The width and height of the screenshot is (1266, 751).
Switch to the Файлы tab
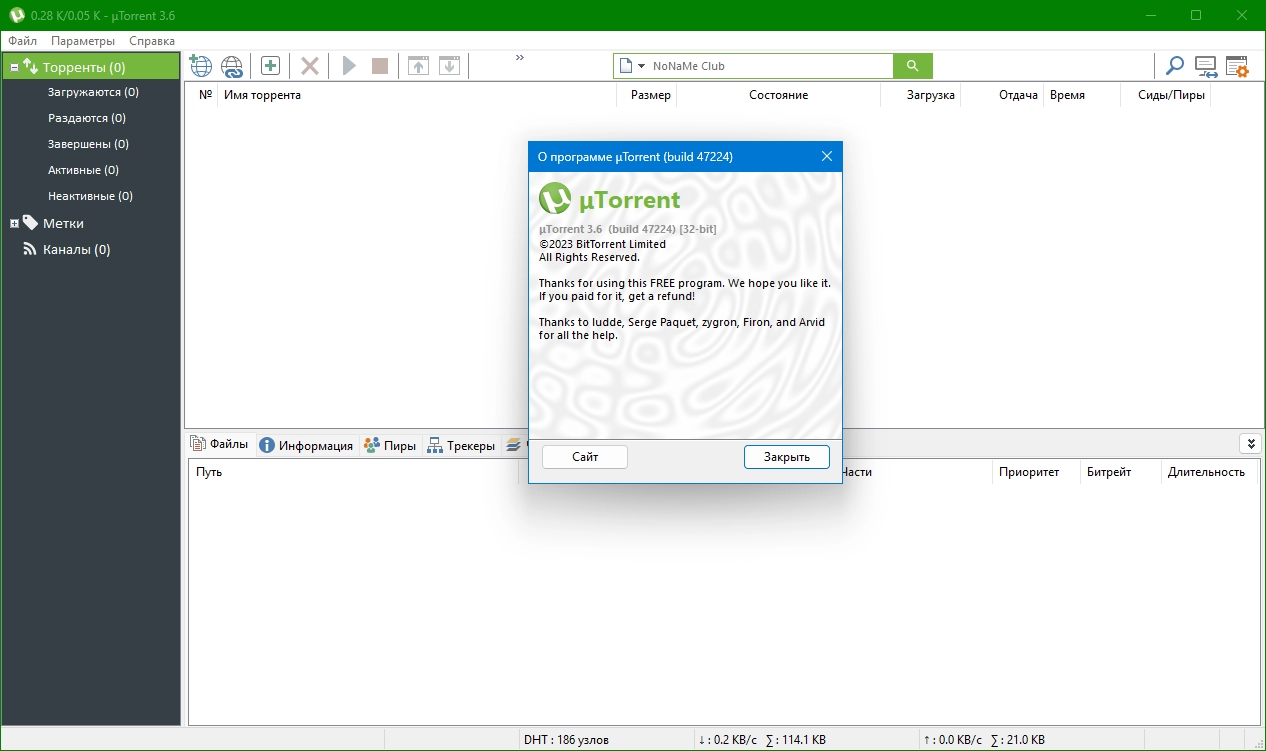click(x=220, y=445)
